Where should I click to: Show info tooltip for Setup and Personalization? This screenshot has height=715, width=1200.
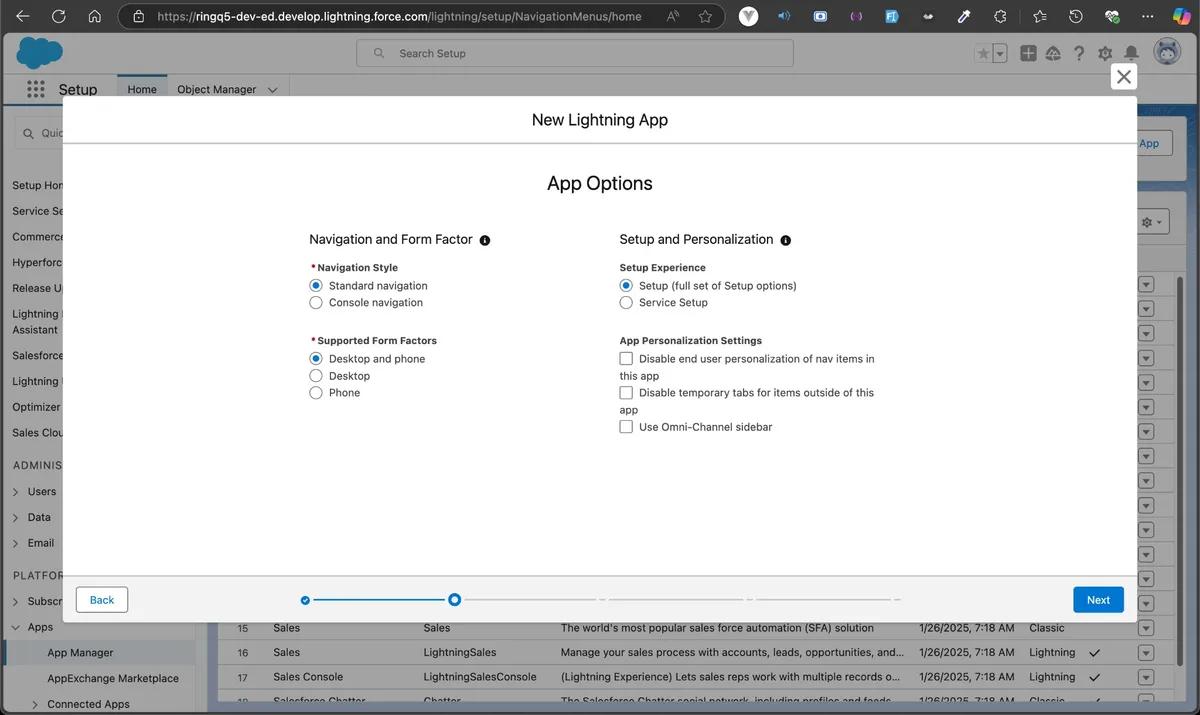[x=785, y=240]
